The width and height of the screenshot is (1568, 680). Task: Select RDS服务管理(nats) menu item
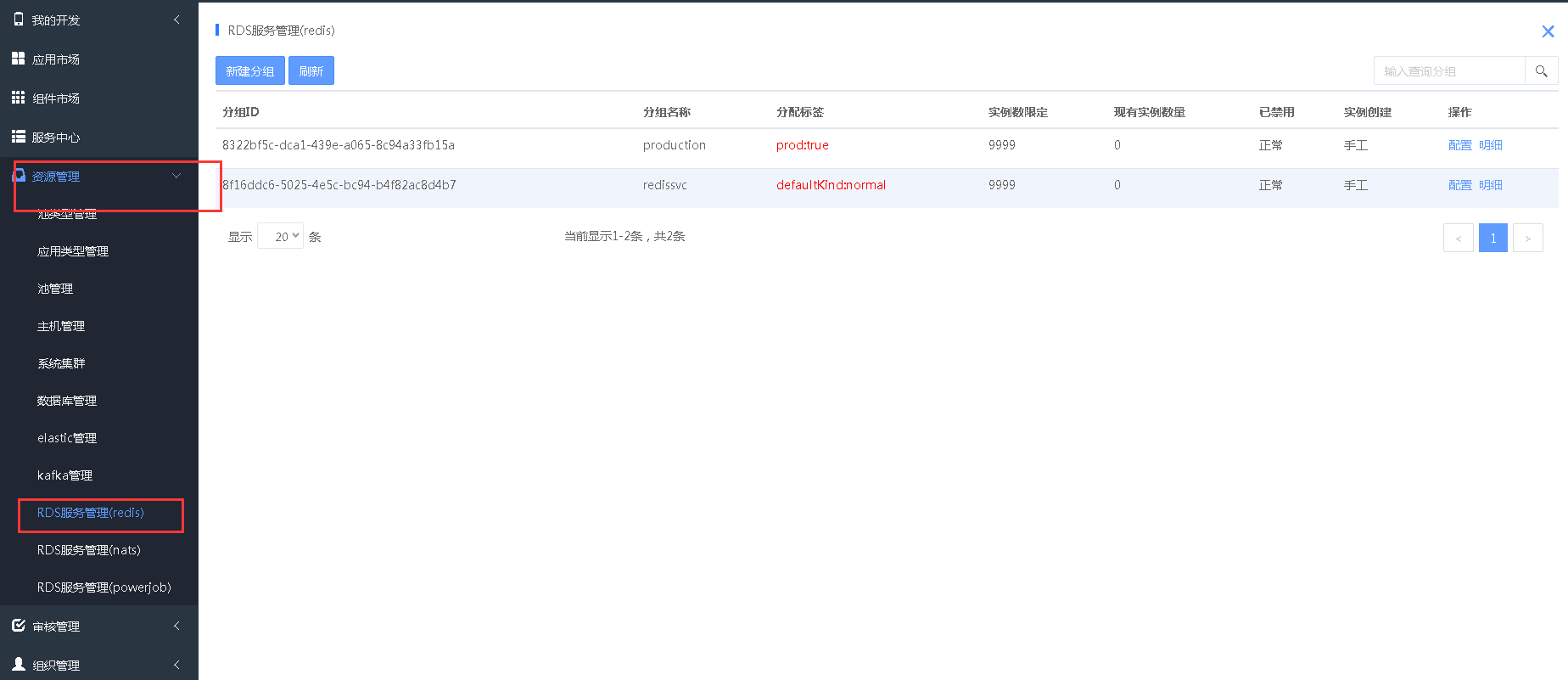(x=89, y=550)
